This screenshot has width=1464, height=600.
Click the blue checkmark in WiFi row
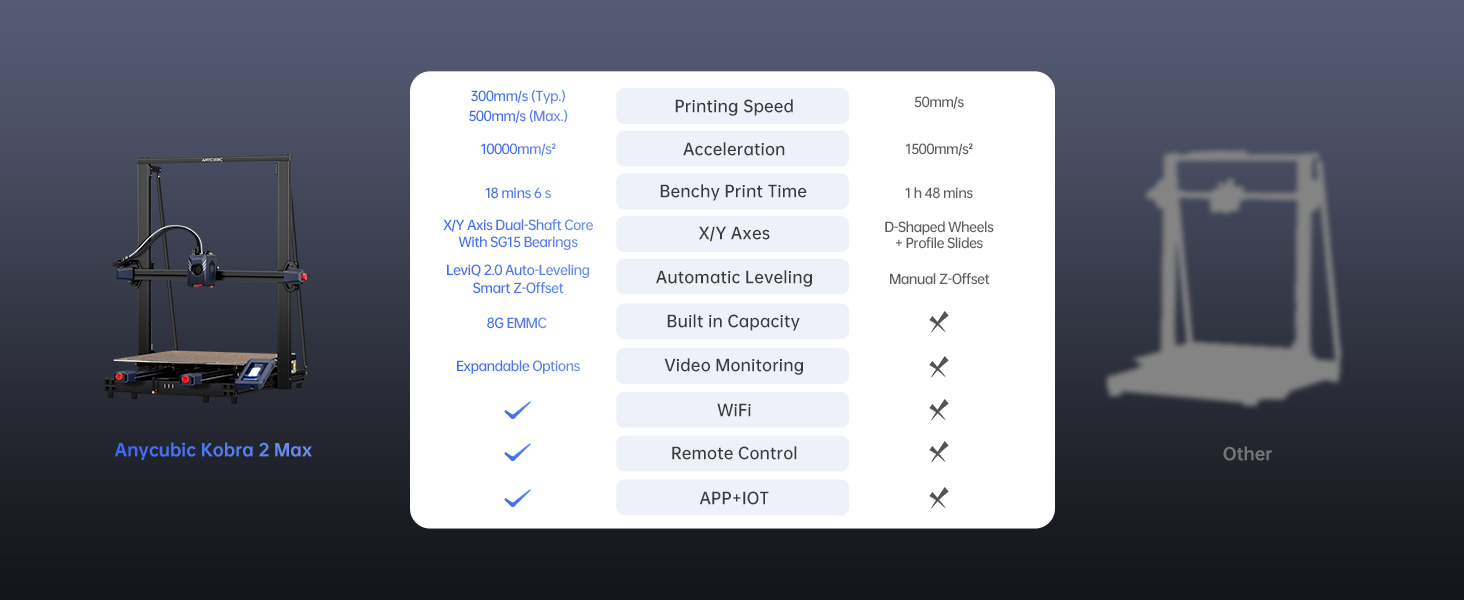pyautogui.click(x=517, y=410)
